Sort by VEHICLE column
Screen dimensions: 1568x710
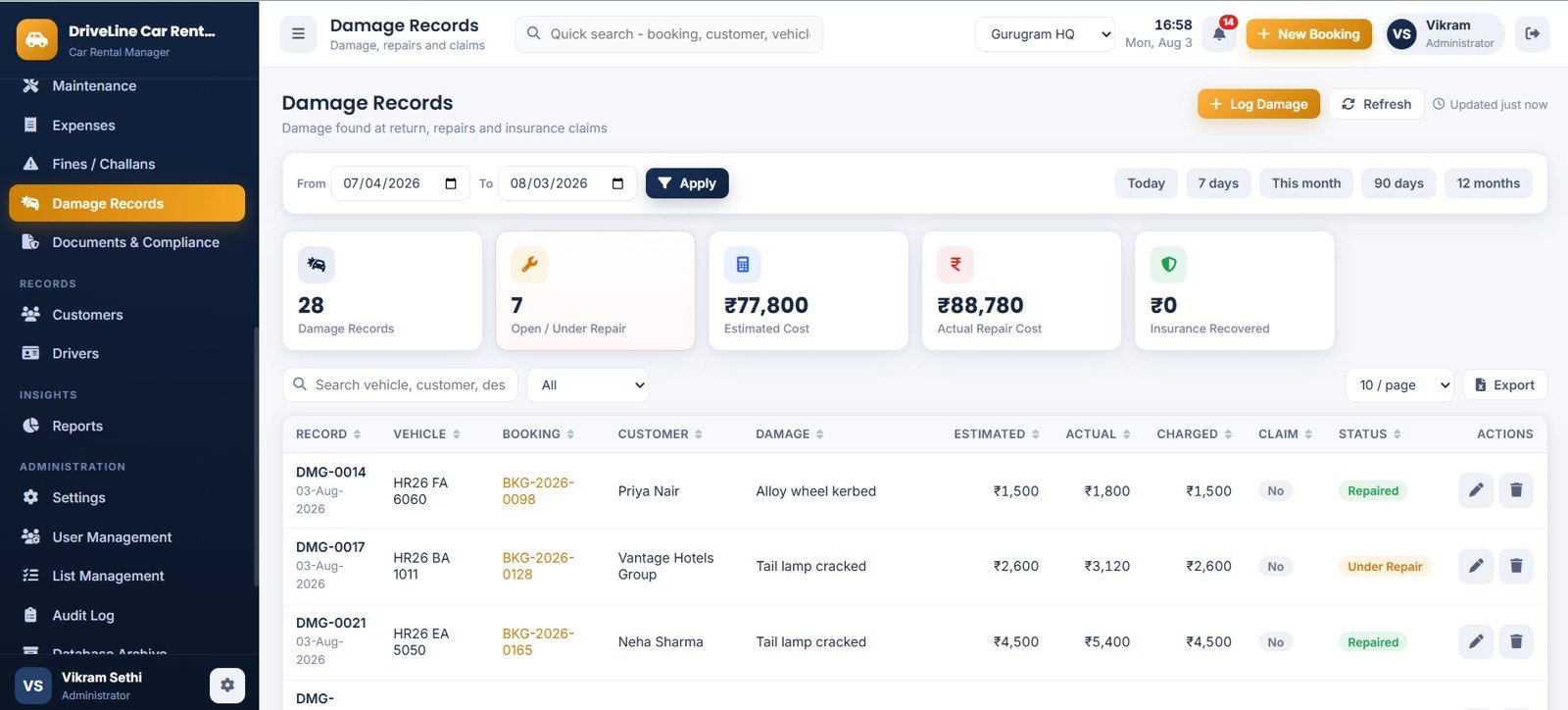tap(426, 433)
